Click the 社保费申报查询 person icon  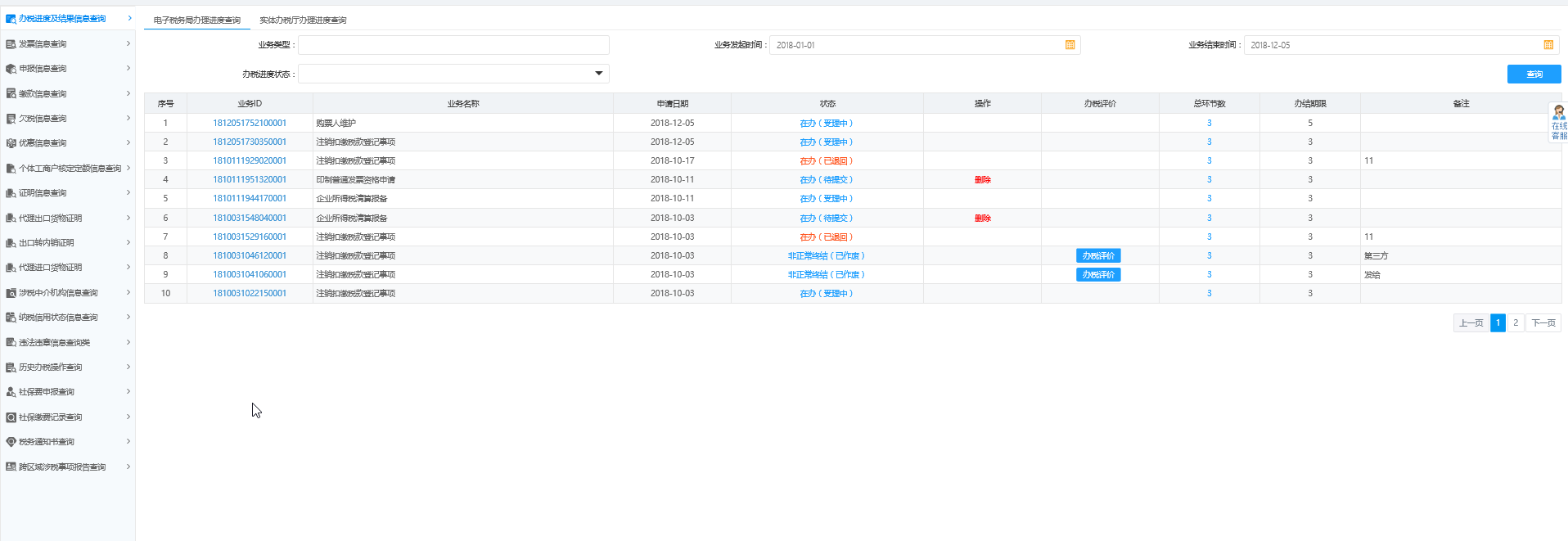click(11, 392)
